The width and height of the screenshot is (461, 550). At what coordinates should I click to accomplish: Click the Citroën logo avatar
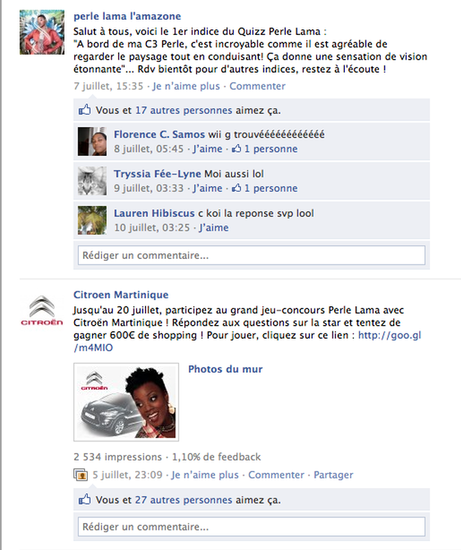coord(42,310)
